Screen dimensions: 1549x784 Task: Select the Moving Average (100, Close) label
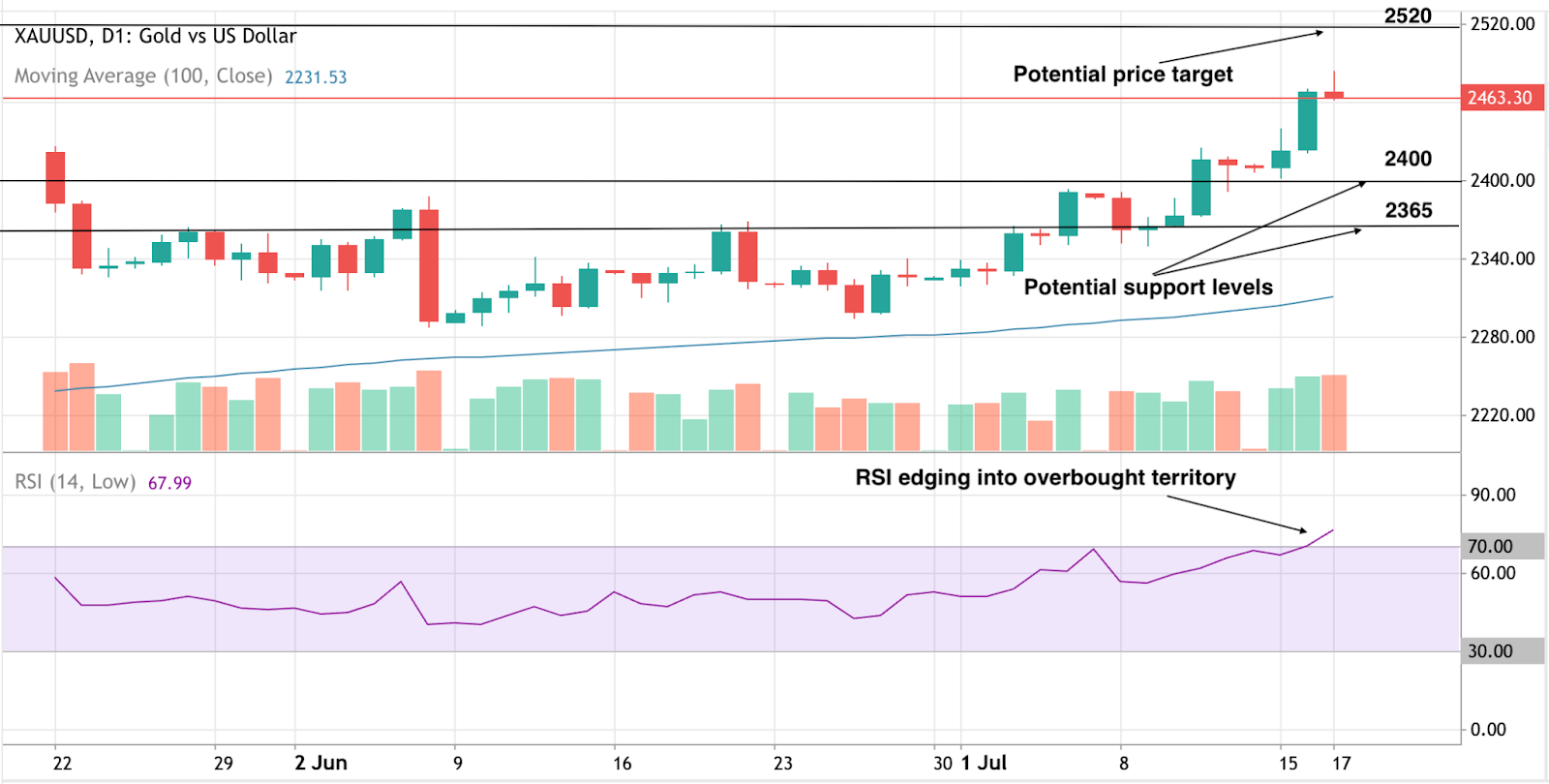pyautogui.click(x=142, y=76)
